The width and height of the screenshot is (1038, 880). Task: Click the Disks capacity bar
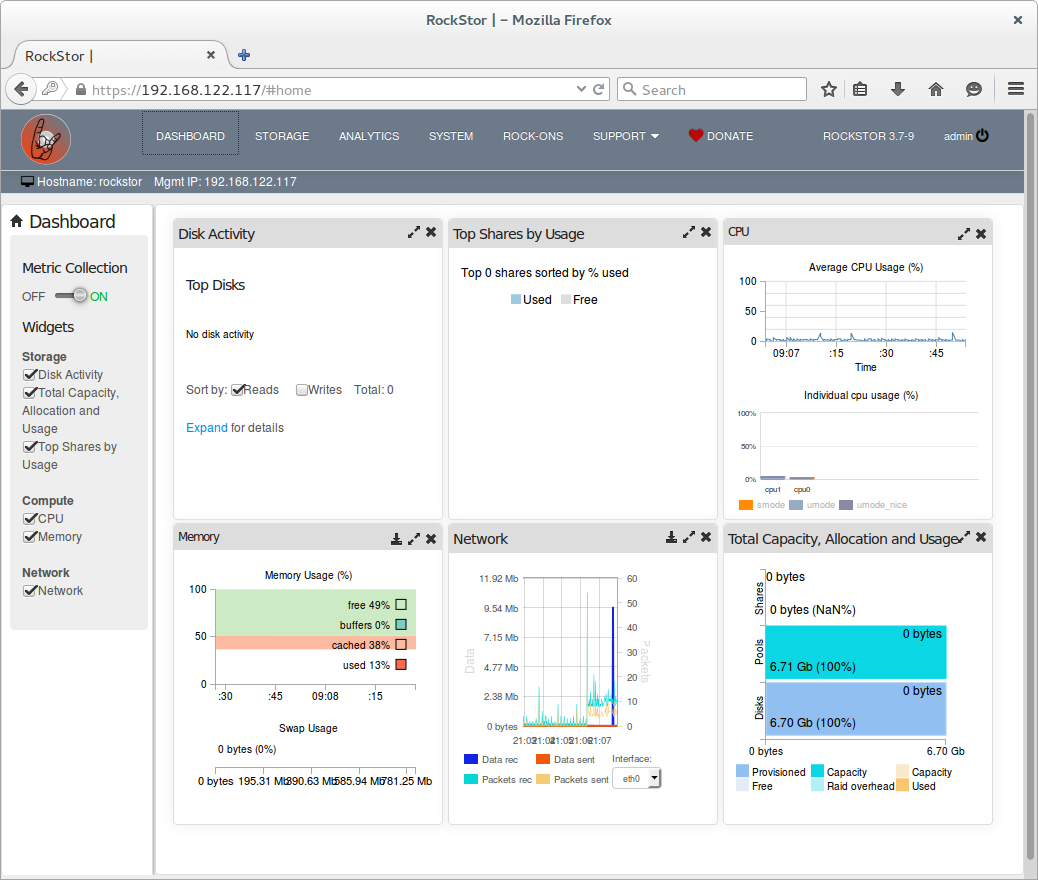click(x=856, y=709)
